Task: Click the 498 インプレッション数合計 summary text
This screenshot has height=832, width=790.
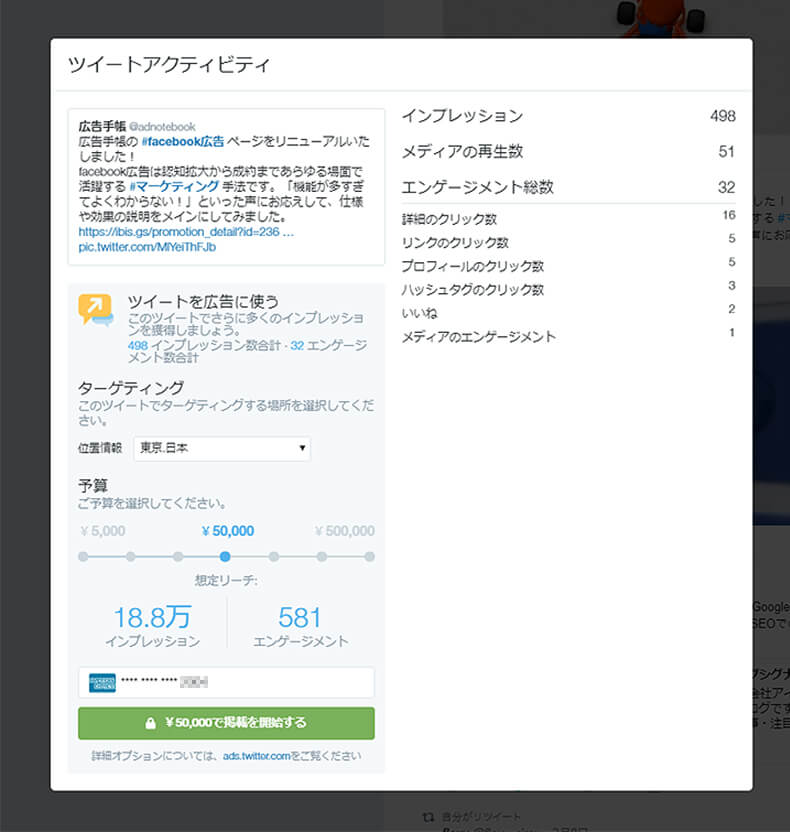Action: [204, 345]
